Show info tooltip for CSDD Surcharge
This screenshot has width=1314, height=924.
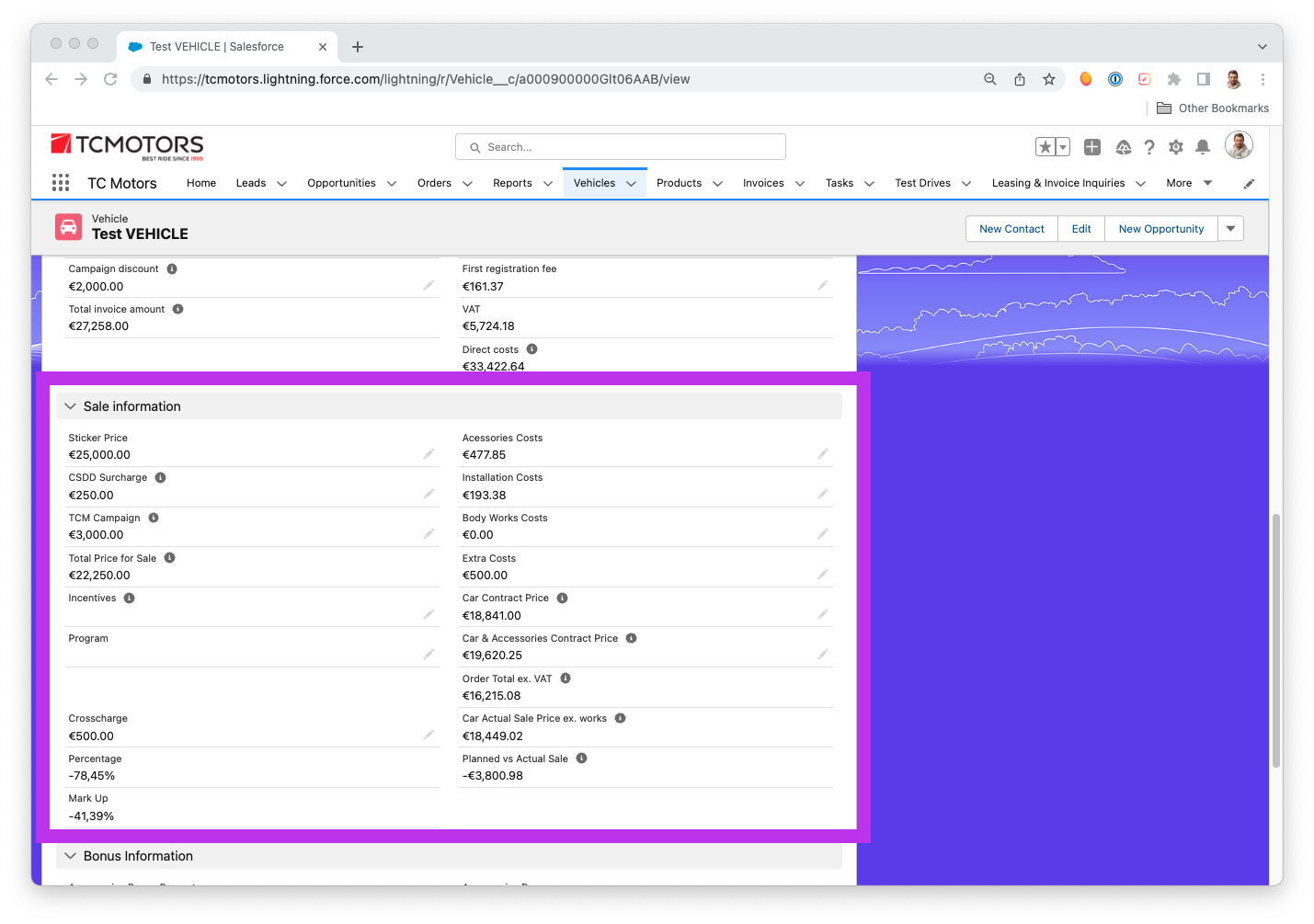pos(160,477)
